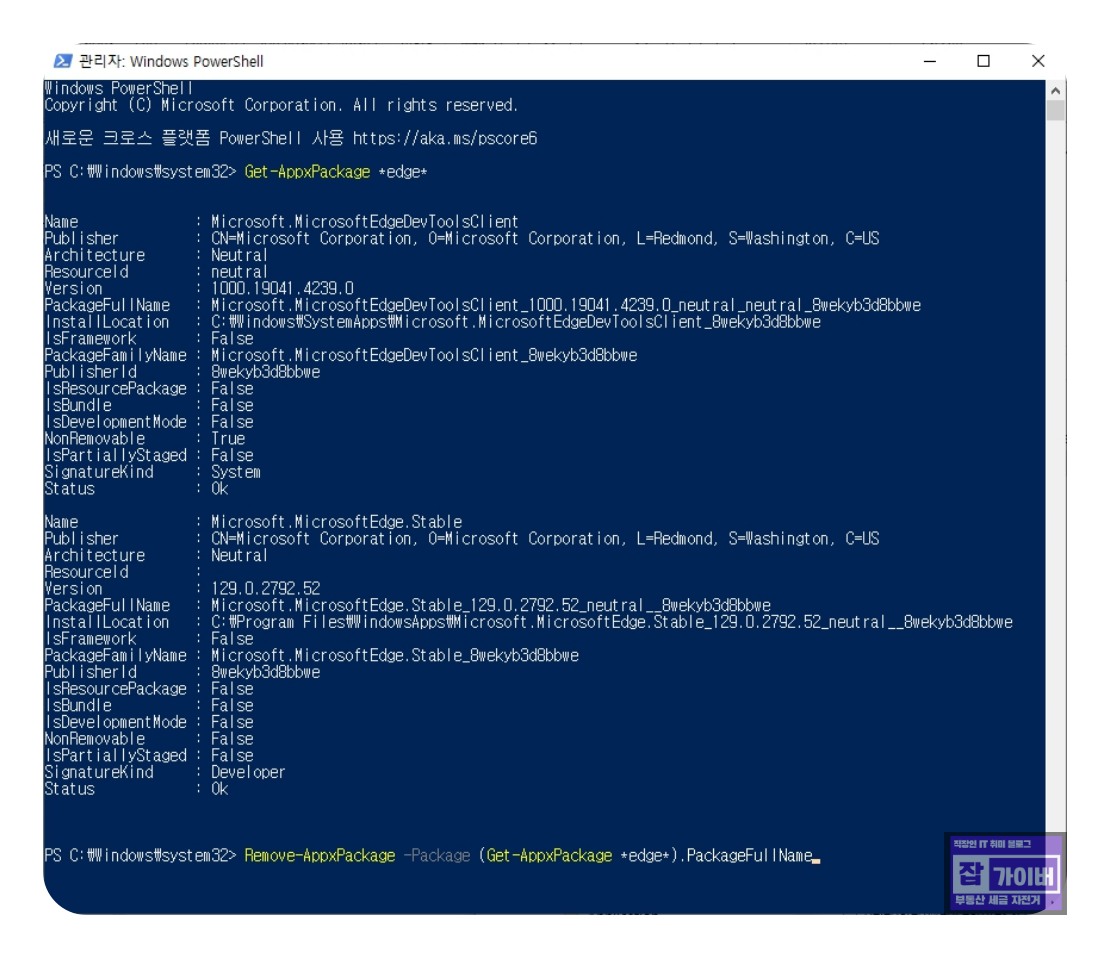The image size is (1110, 958).
Task: Click the DevToolsClient PackageFamilyName value
Action: [x=424, y=355]
